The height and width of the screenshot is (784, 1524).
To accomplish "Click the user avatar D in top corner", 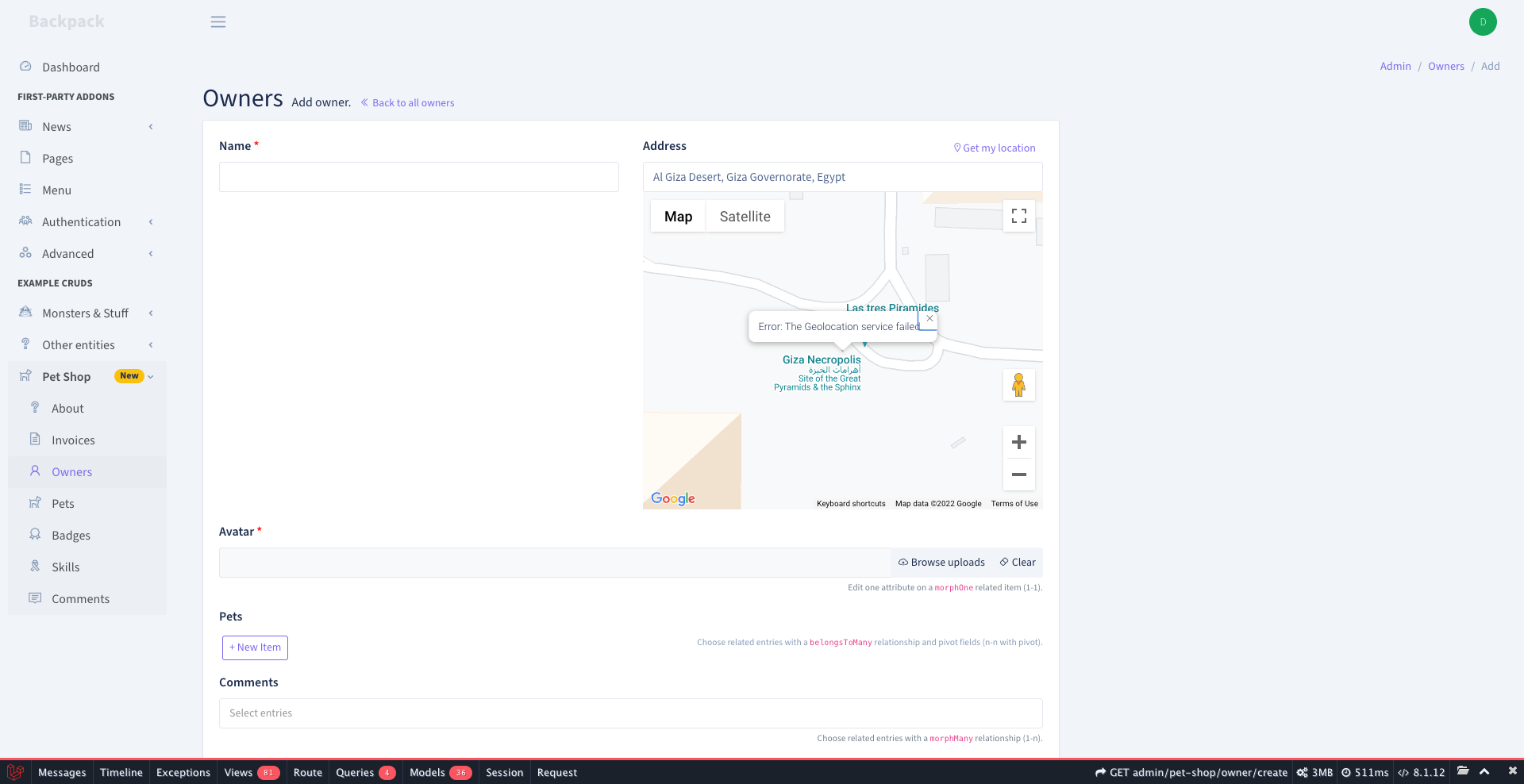I will point(1483,21).
